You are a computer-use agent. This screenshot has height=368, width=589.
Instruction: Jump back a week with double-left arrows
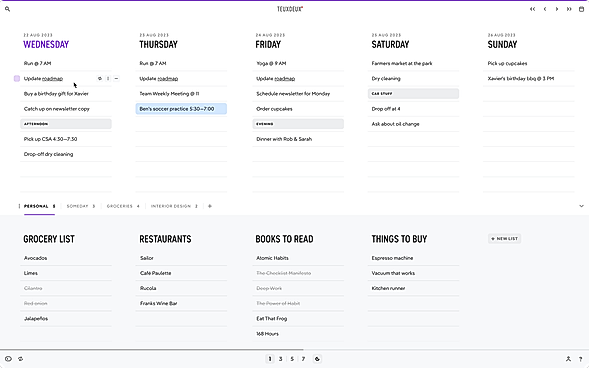(x=532, y=9)
